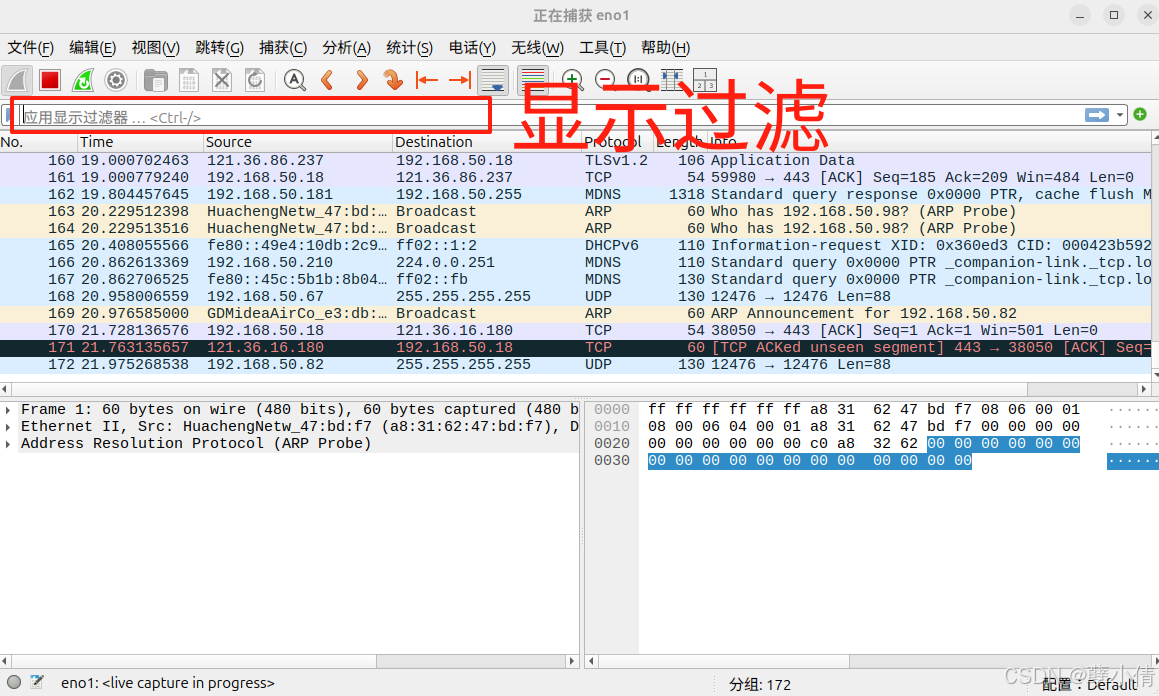Add a new display filter button
1159x696 pixels.
pyautogui.click(x=1139, y=114)
